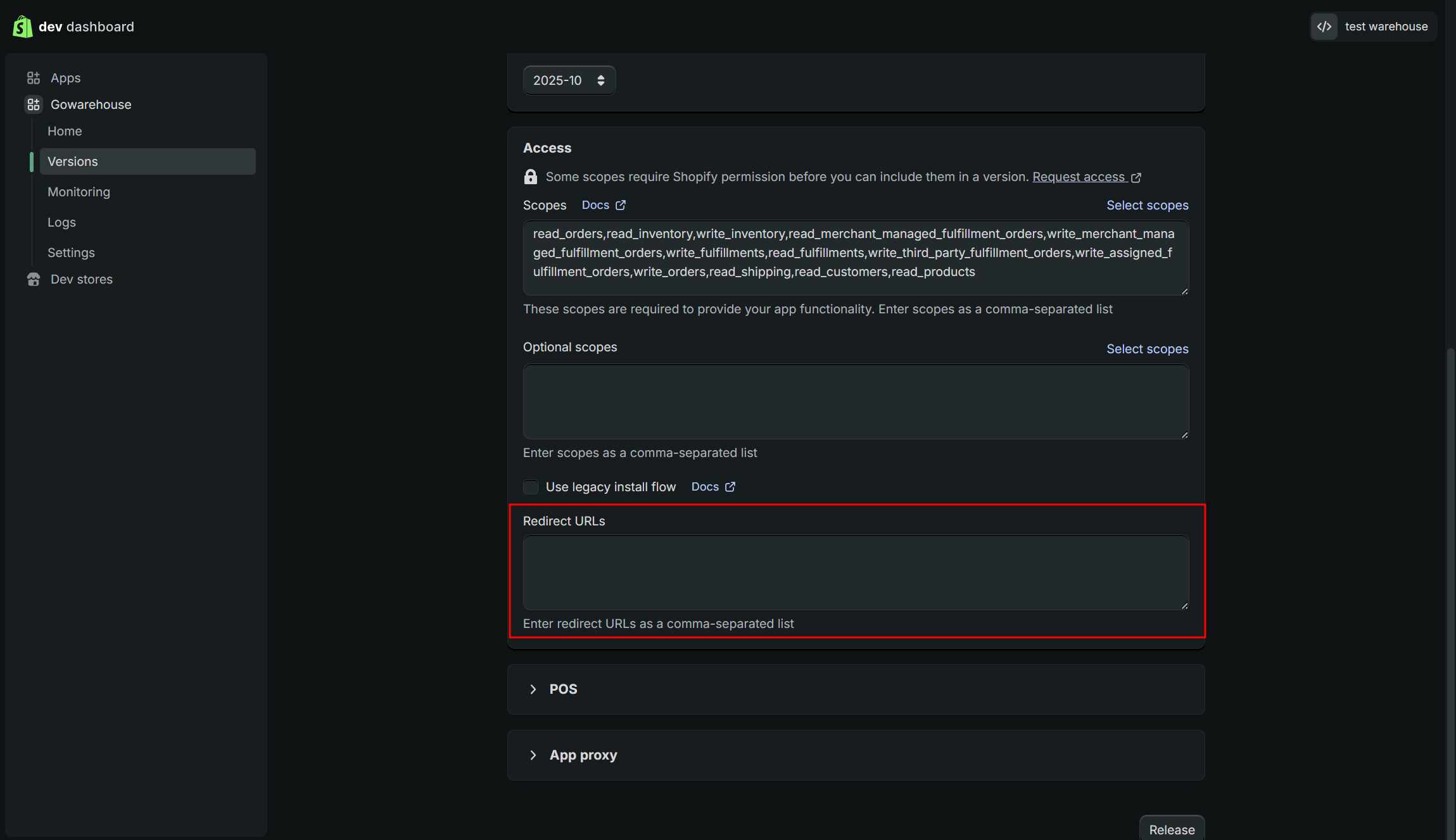Click the Release button

tap(1172, 829)
